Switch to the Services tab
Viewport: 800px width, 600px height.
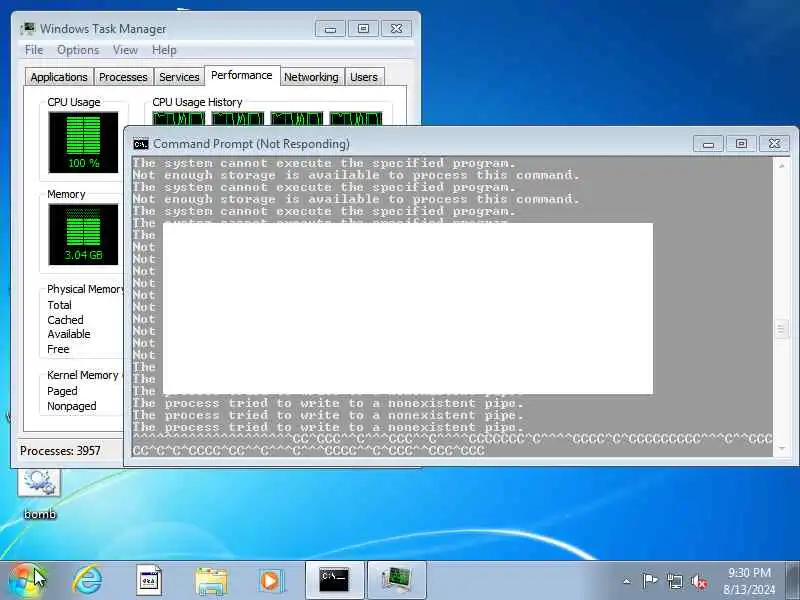(x=179, y=77)
